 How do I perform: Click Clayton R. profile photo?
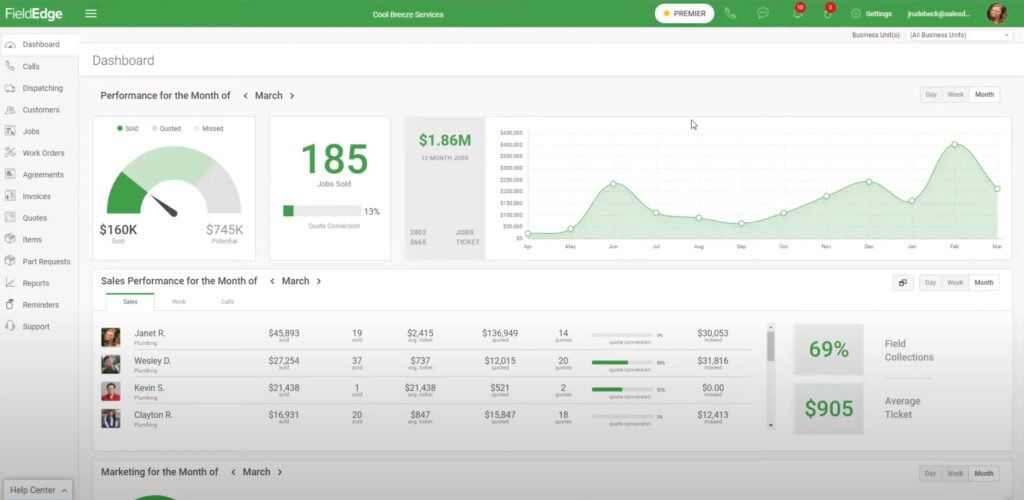point(110,418)
